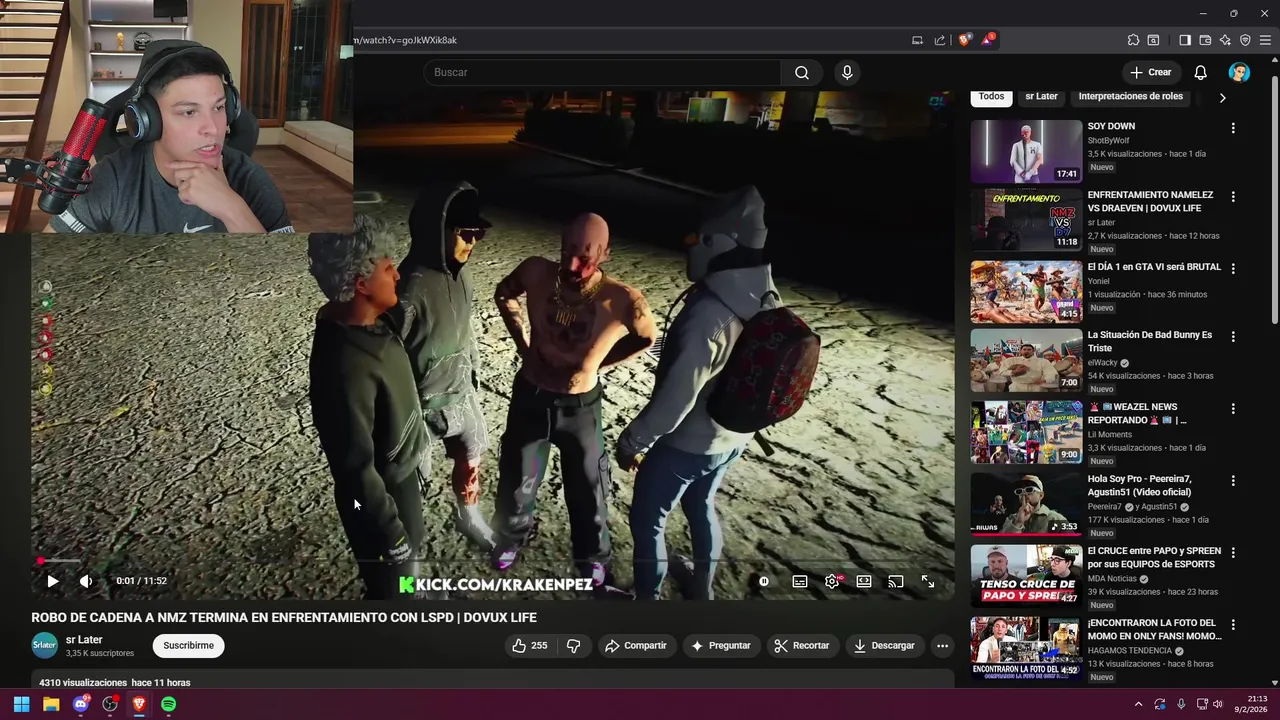Open options for WEAZEL NEWS REPORTANDO video

coord(1233,409)
